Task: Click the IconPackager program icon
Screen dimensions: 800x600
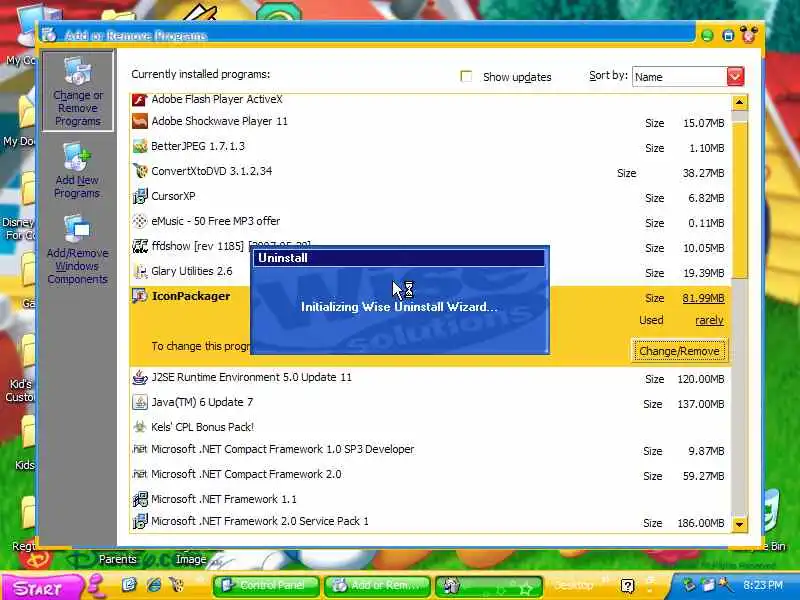Action: tap(140, 296)
